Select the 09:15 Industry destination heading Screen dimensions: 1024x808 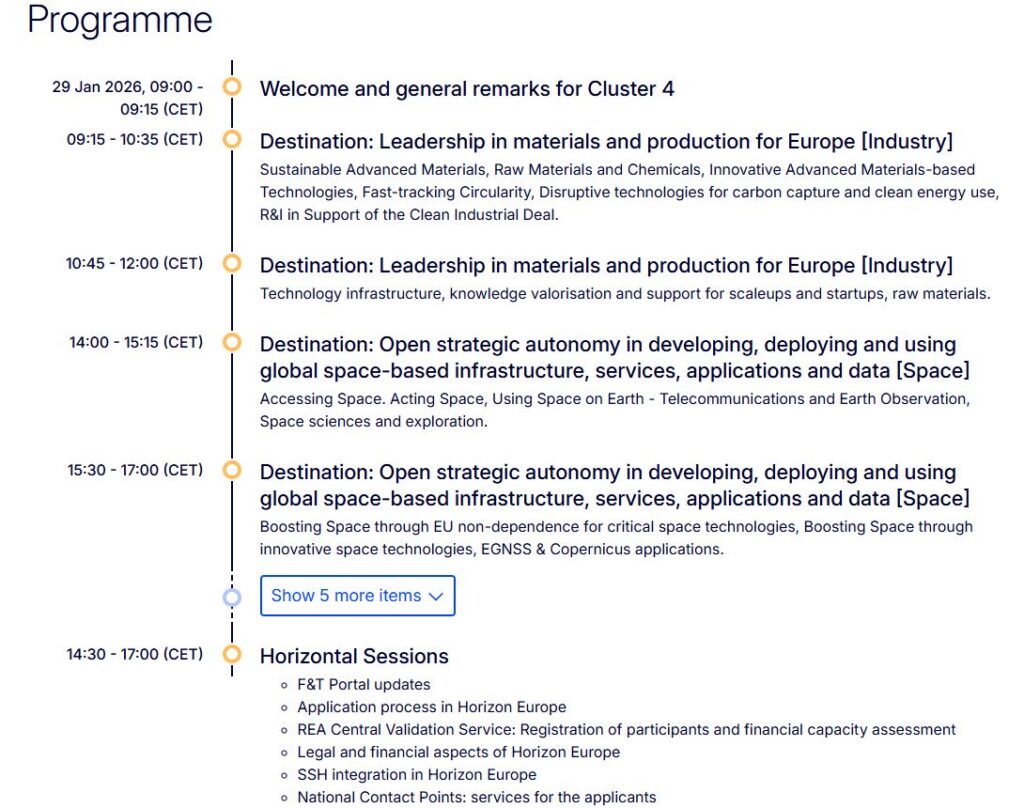click(x=606, y=141)
